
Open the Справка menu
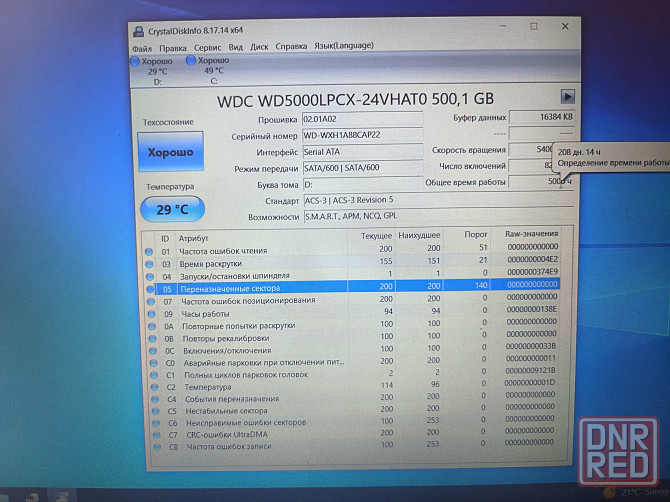coord(291,46)
